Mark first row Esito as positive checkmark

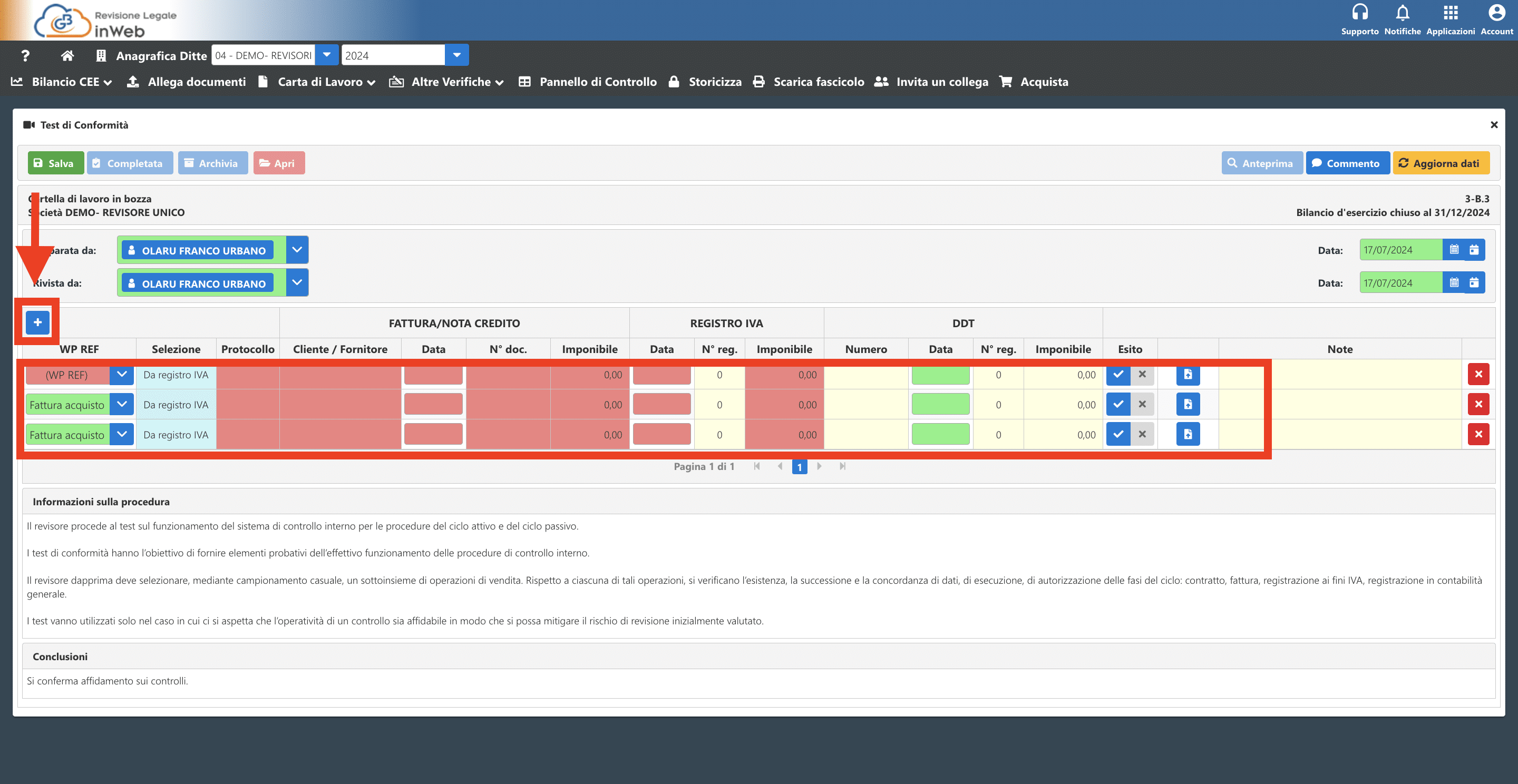[x=1118, y=375]
